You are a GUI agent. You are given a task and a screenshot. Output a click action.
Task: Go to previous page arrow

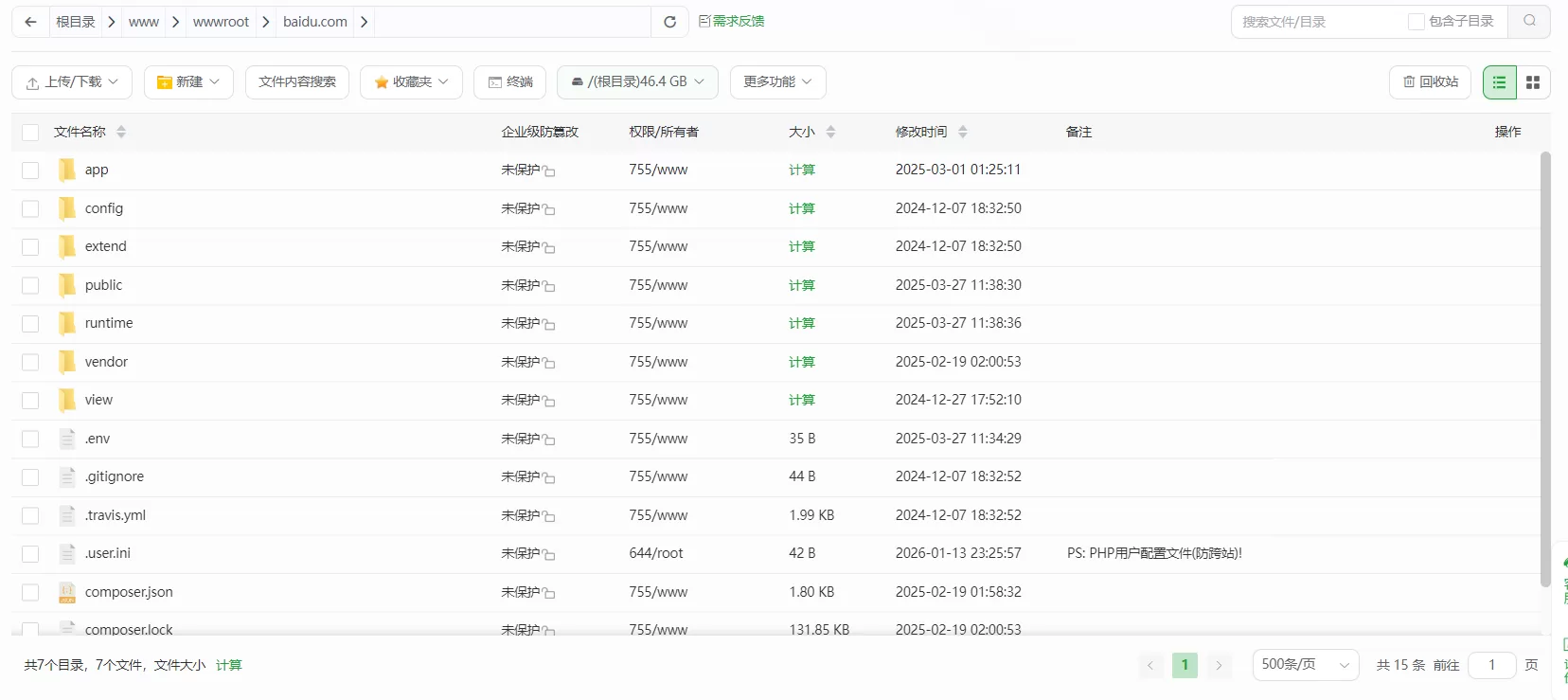point(1150,665)
